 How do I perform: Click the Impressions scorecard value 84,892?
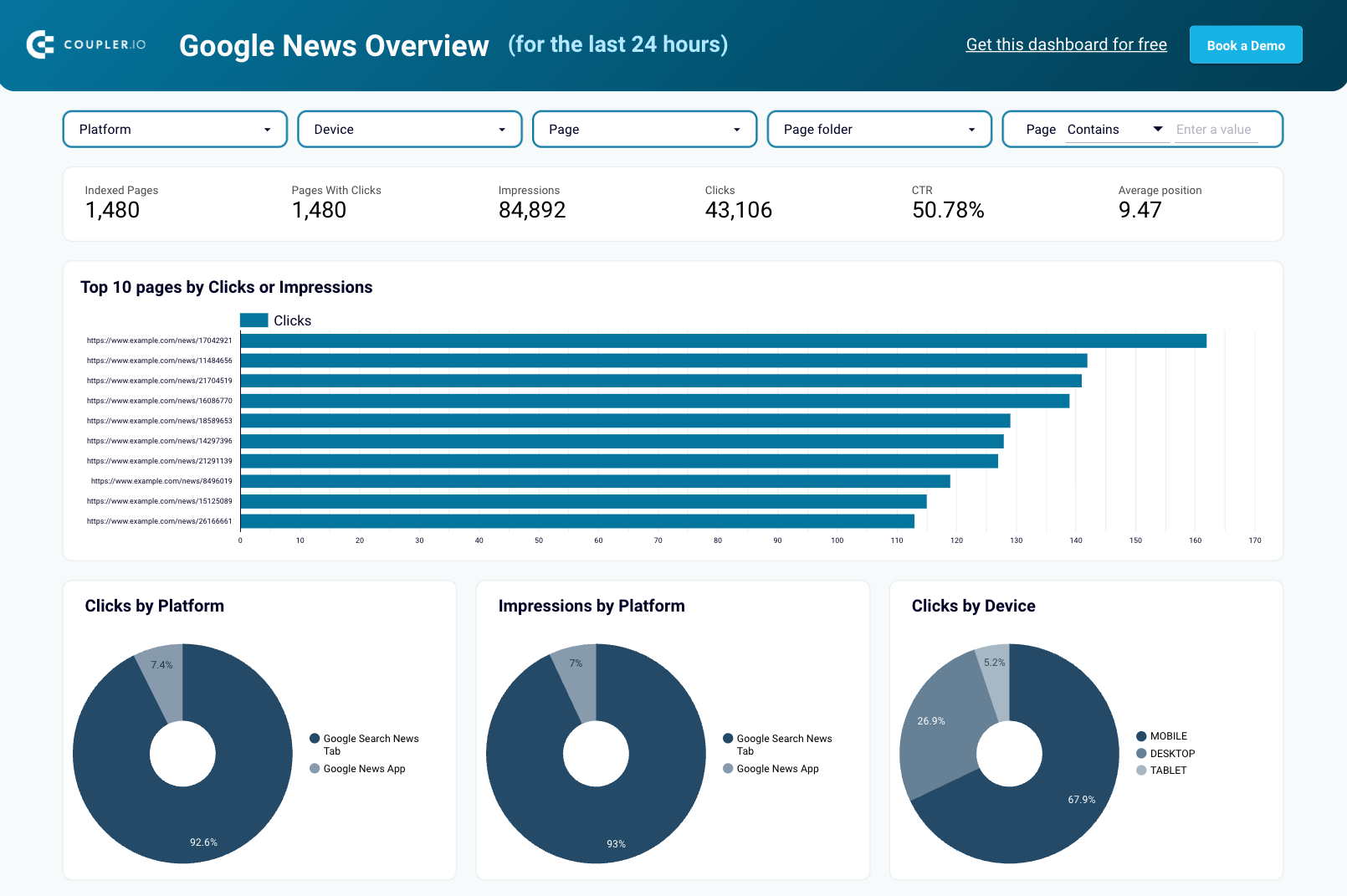(532, 210)
